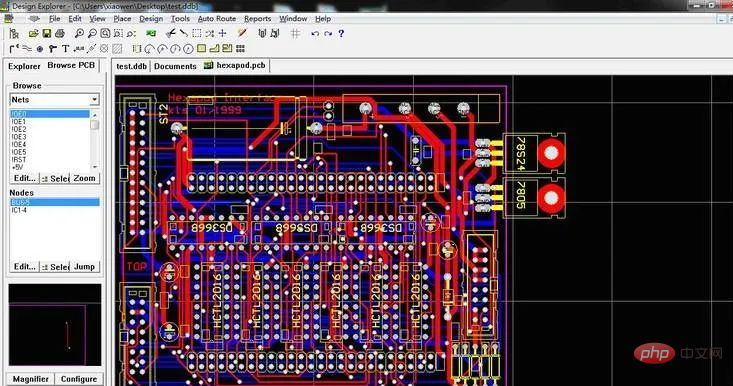
Task: Place a text string with the T icon
Action: point(65,48)
